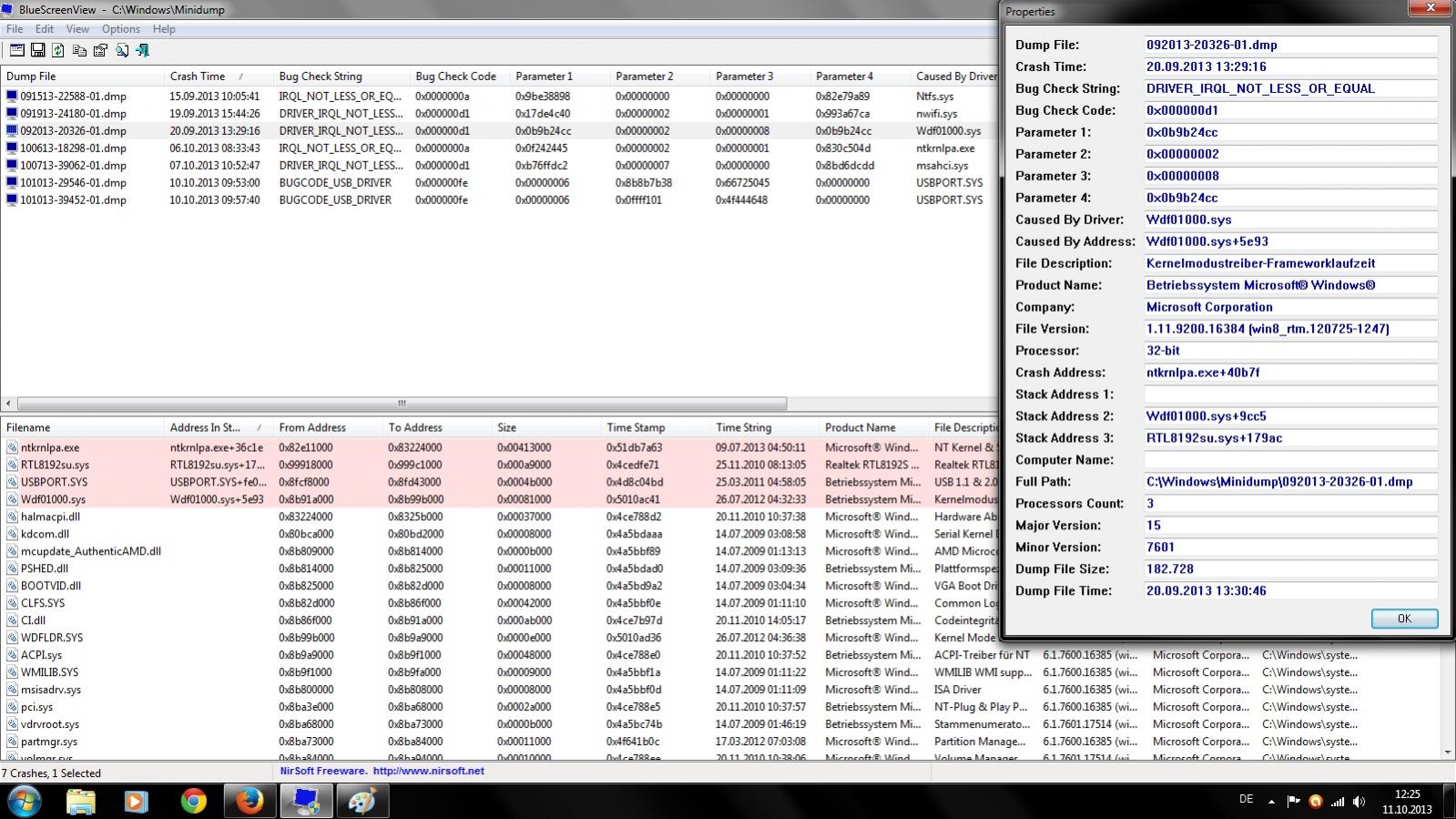
Task: Click the Full Path field in Properties
Action: 1291,482
